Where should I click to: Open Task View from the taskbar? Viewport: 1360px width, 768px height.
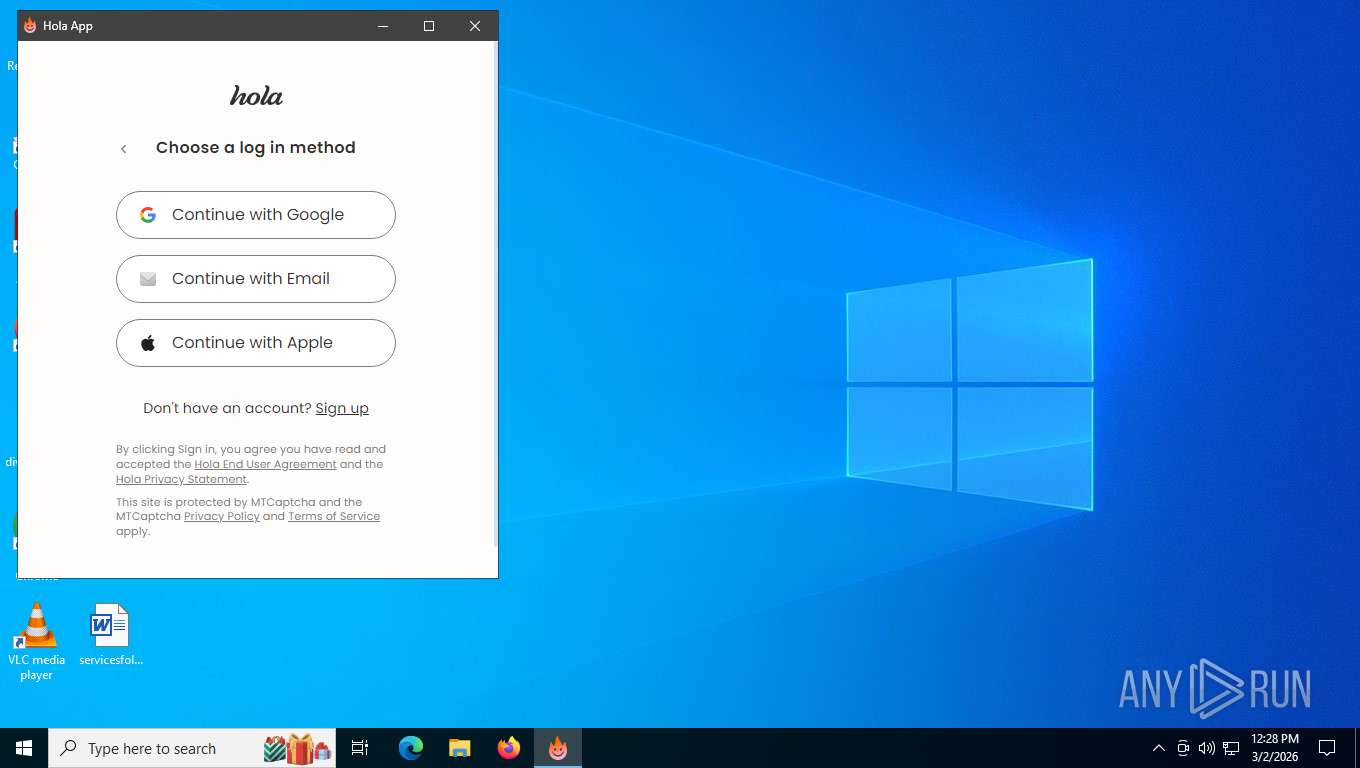360,748
